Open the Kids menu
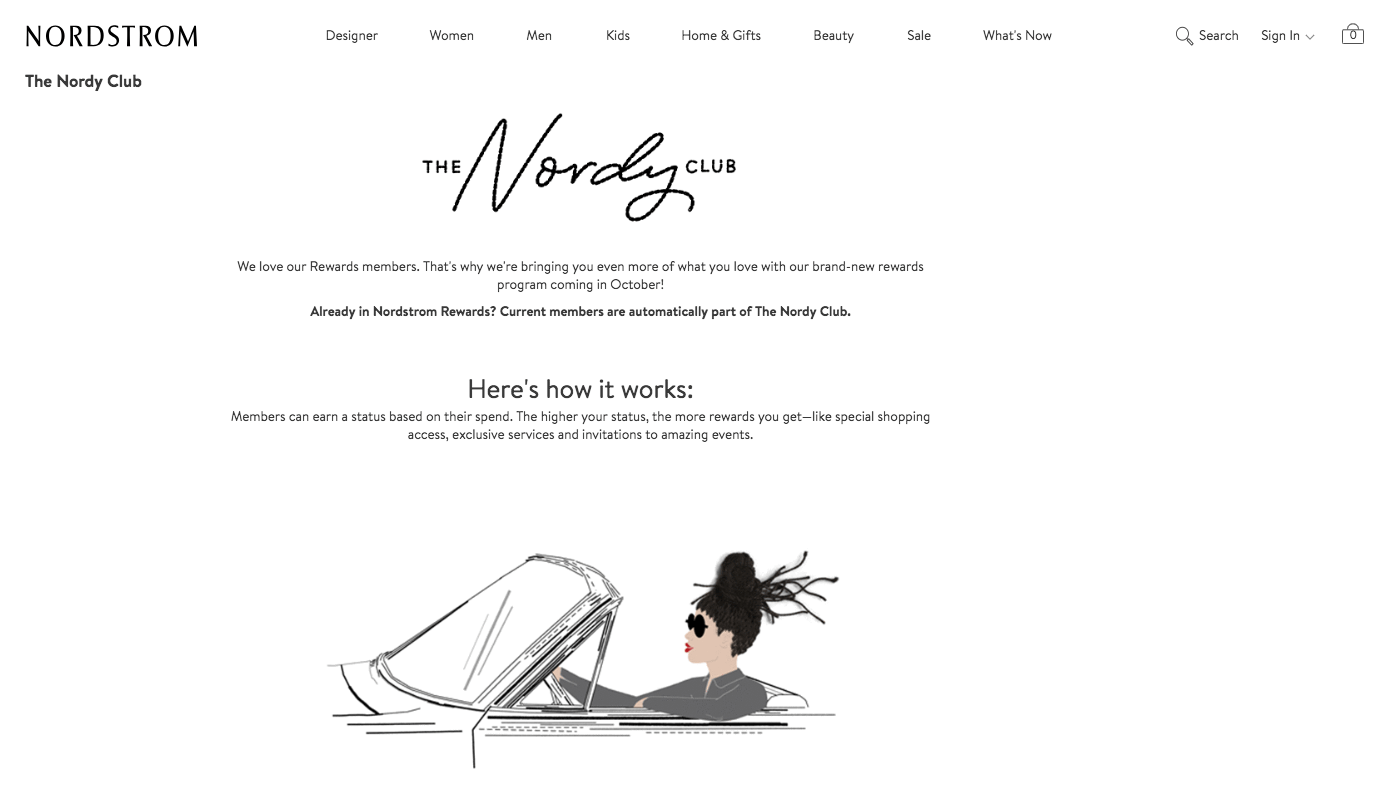The height and width of the screenshot is (802, 1386). (x=618, y=36)
